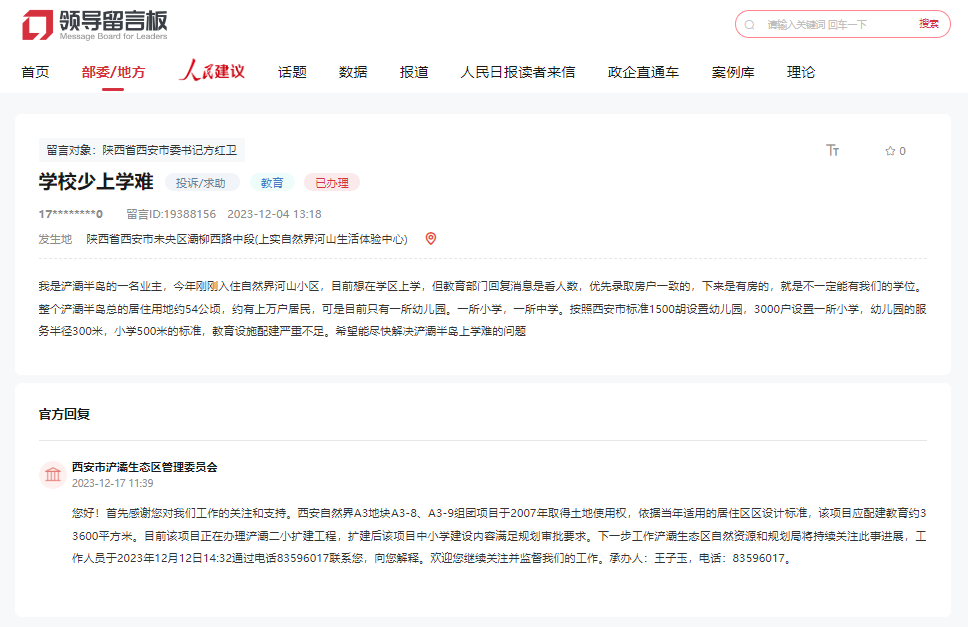Viewport: 968px width, 627px height.
Task: Click the 发生地 address text
Action: coord(247,239)
